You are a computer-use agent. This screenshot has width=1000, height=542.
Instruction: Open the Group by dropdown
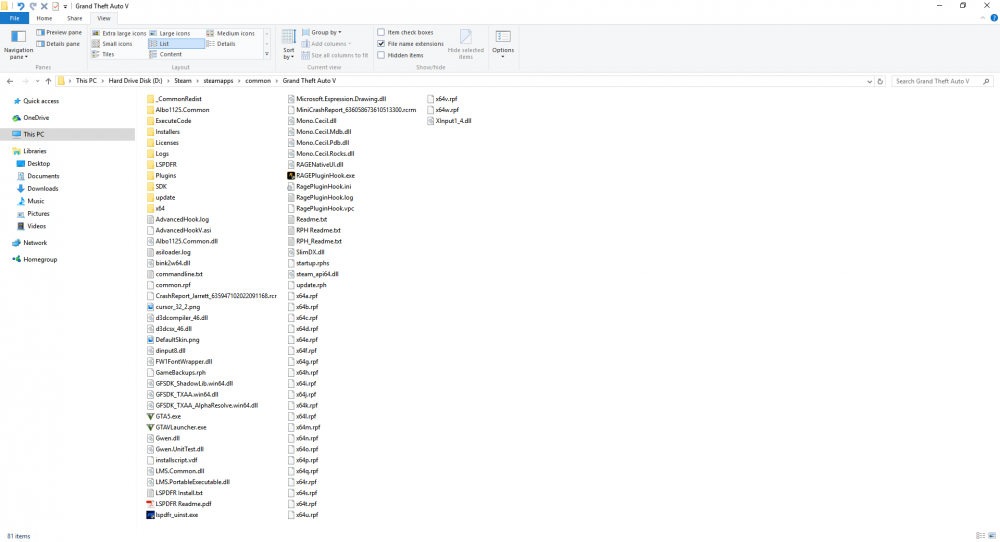[x=322, y=33]
